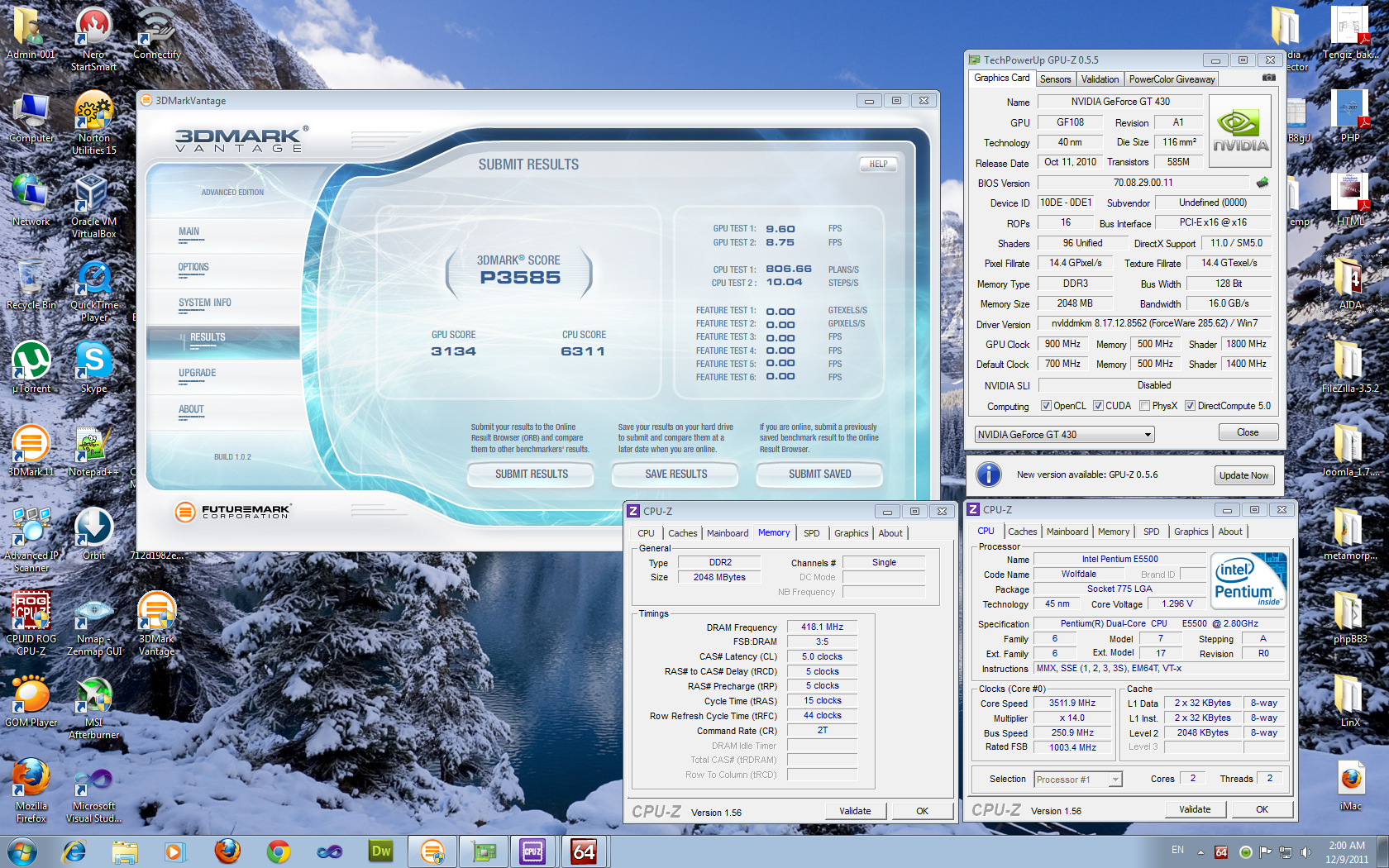Toggle the OpenCL checkbox in GPU-Z
The height and width of the screenshot is (868, 1389).
click(1046, 406)
